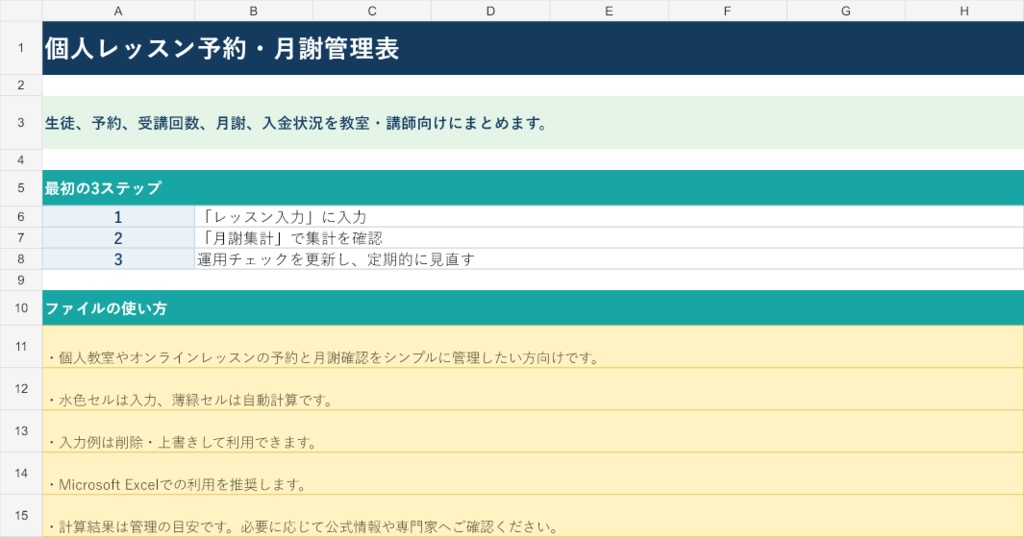The height and width of the screenshot is (537, 1024).
Task: Select row 10 header
Action: (x=21, y=308)
